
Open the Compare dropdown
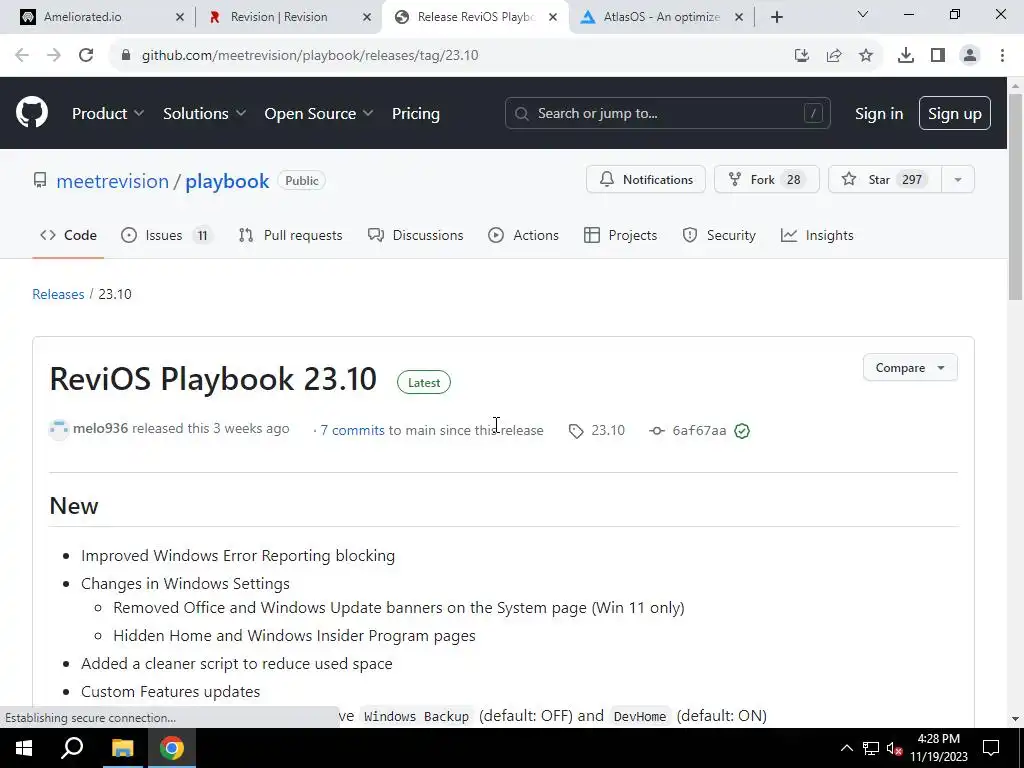910,368
